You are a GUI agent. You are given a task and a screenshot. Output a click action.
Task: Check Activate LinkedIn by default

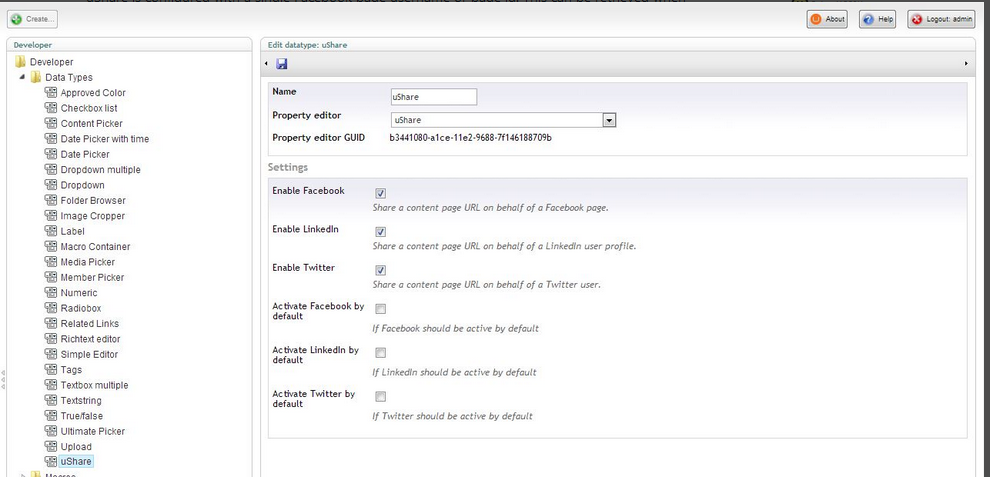click(381, 353)
